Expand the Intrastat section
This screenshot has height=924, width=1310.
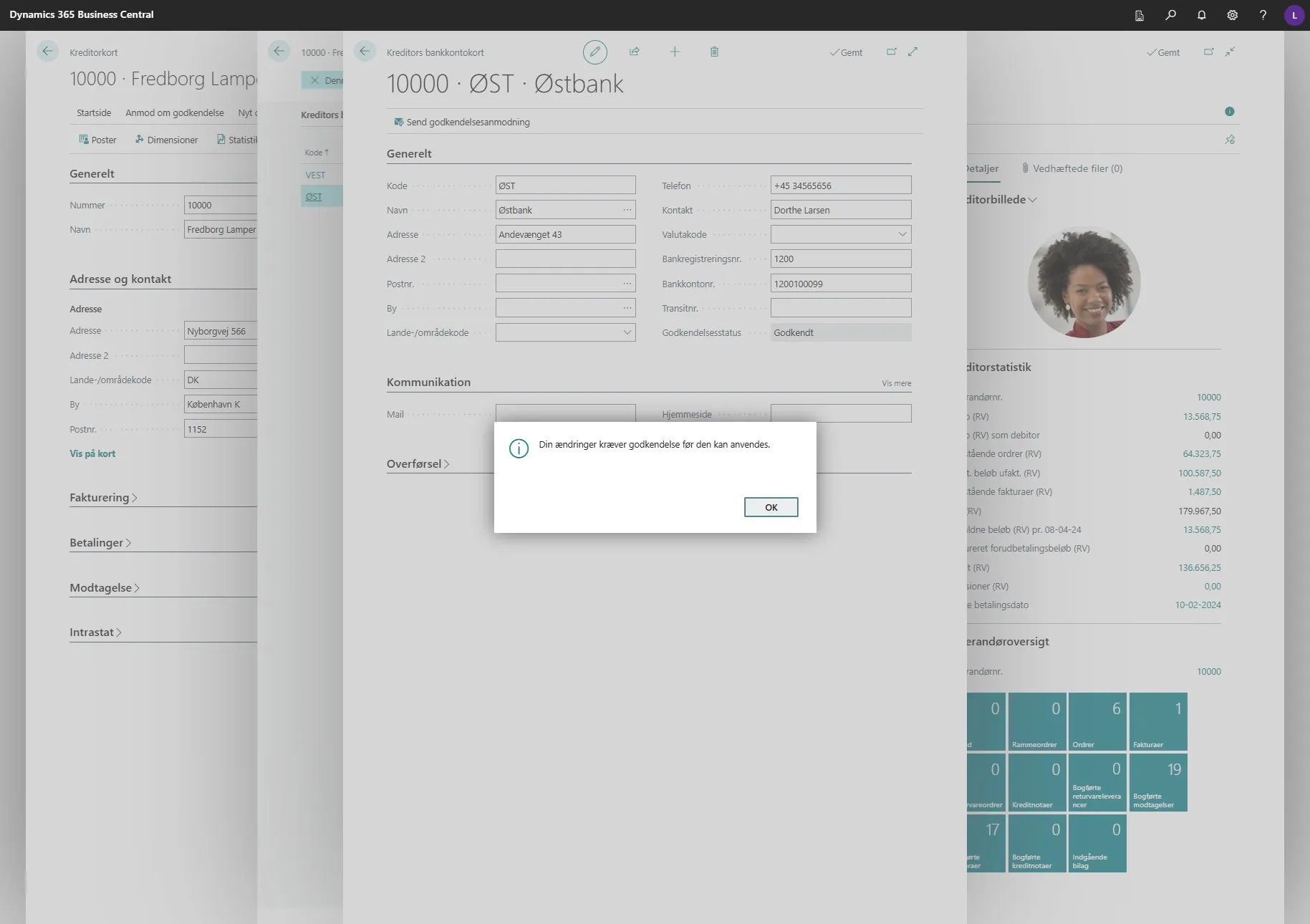click(x=95, y=632)
